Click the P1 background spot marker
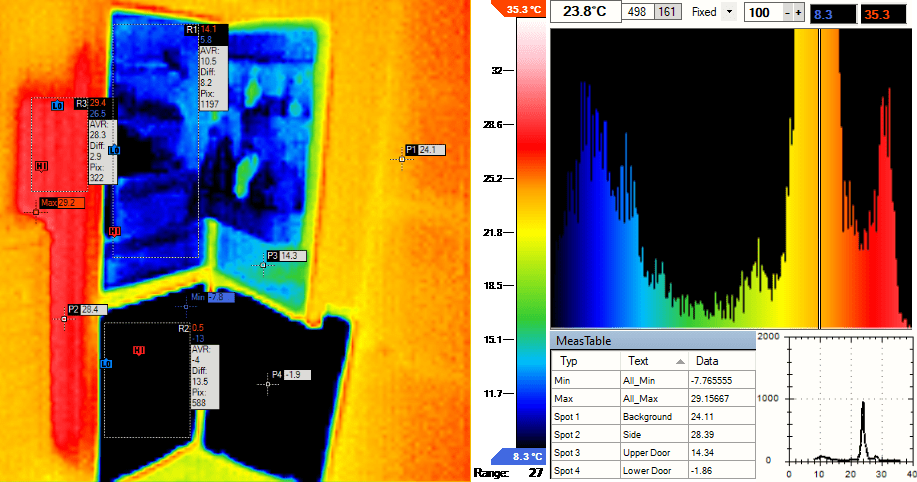This screenshot has width=917, height=482. tap(402, 158)
